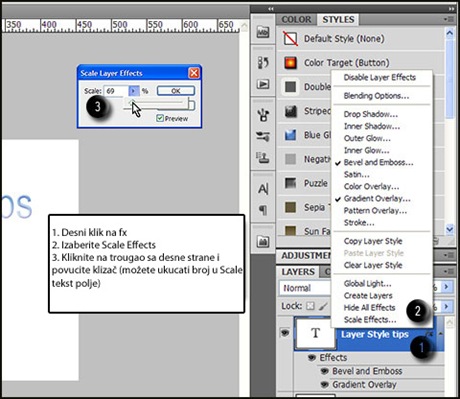Viewport: 460px width, 399px height.
Task: Select Copy Layer Style menu item
Action: 373,241
